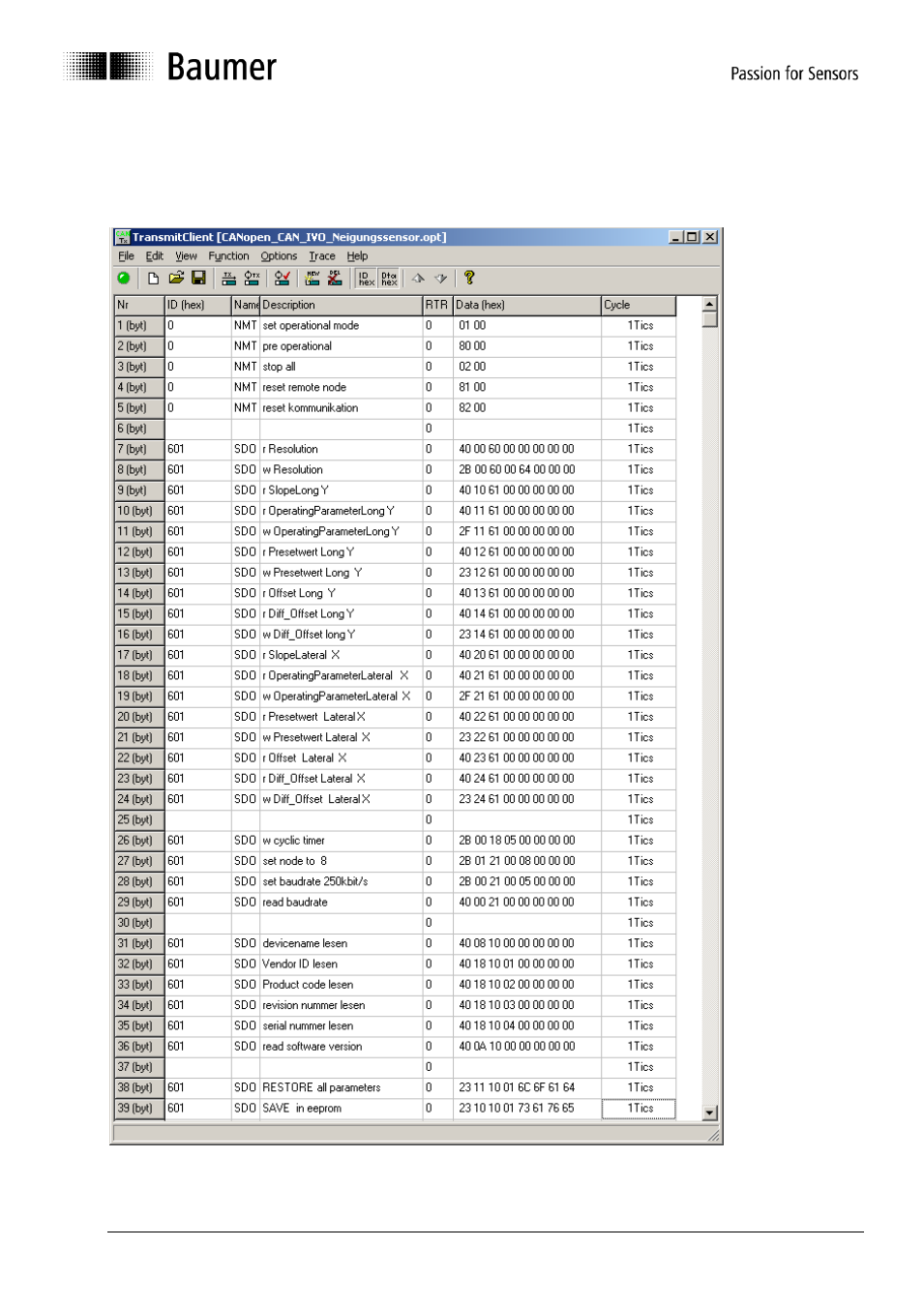
Task: Click 'reset kommunikation' description cell
Action: point(341,408)
